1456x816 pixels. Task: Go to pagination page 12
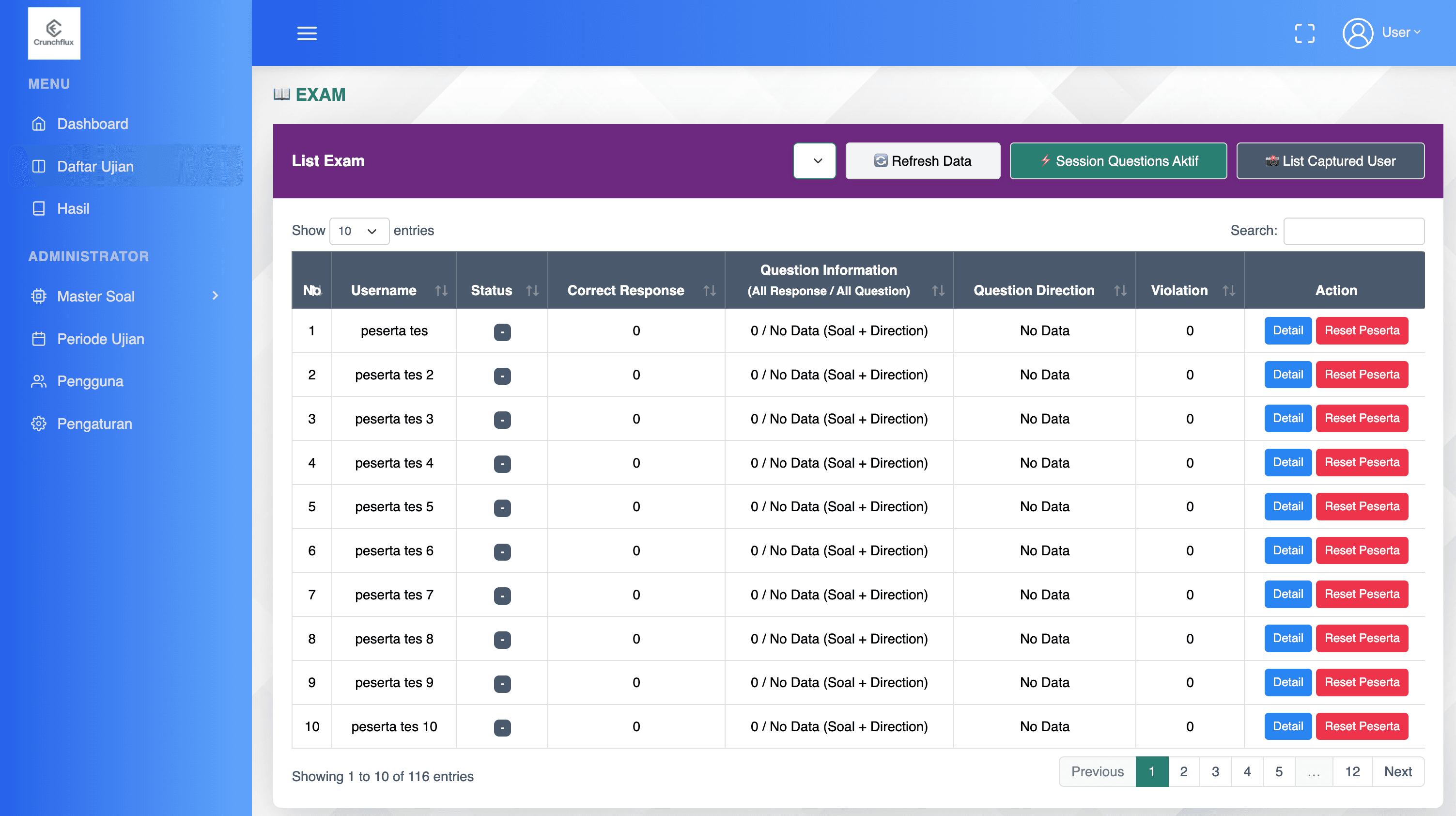1352,771
